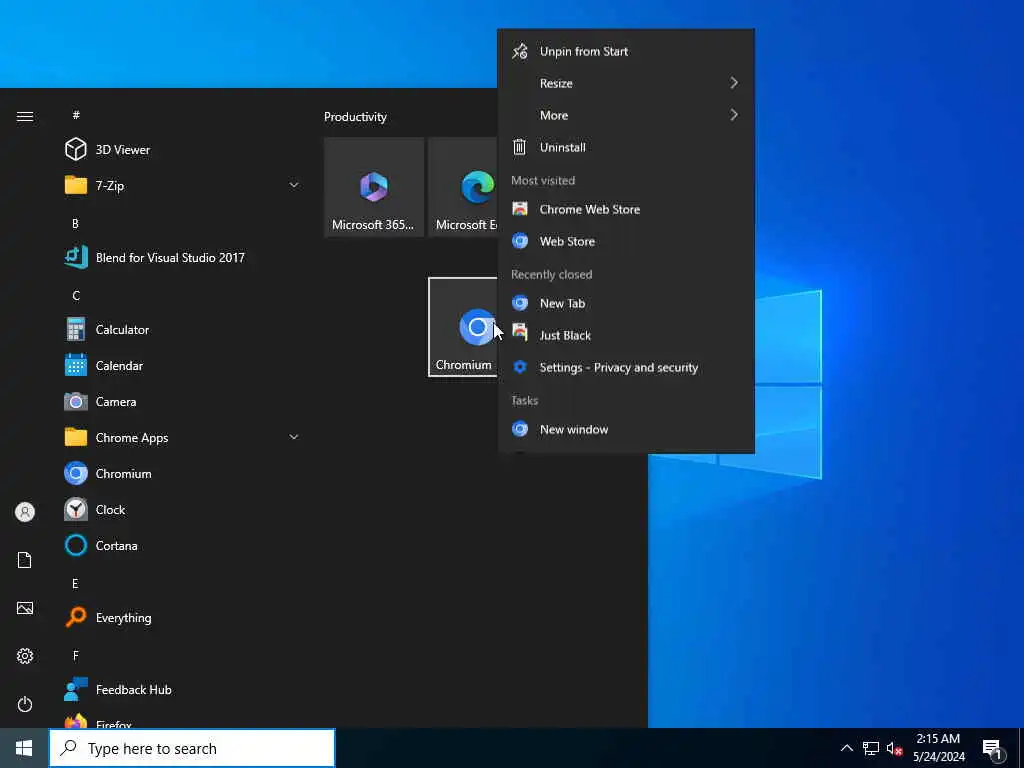This screenshot has width=1024, height=768.
Task: Open Documents from Start sidebar
Action: pyautogui.click(x=25, y=560)
